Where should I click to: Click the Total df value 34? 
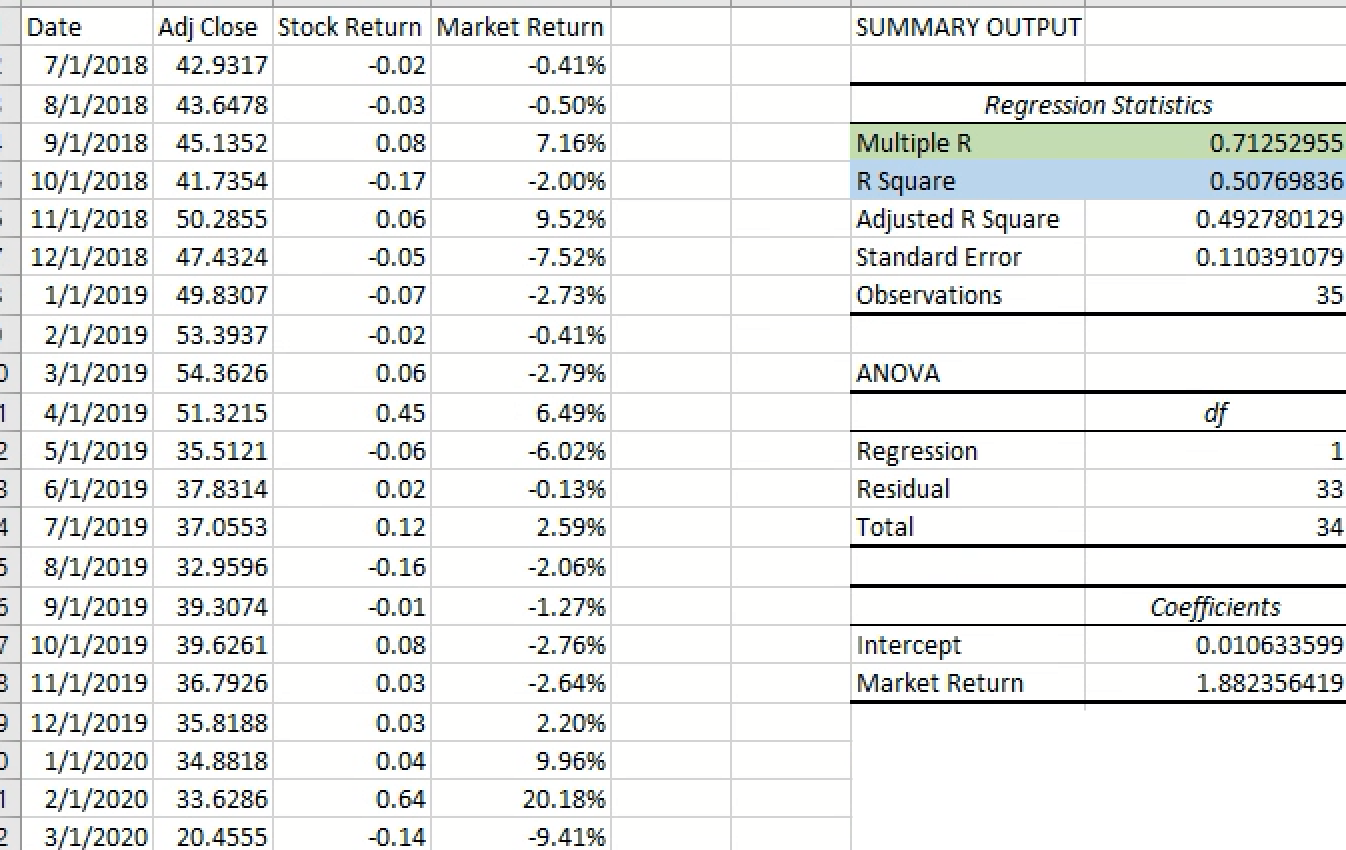1215,527
